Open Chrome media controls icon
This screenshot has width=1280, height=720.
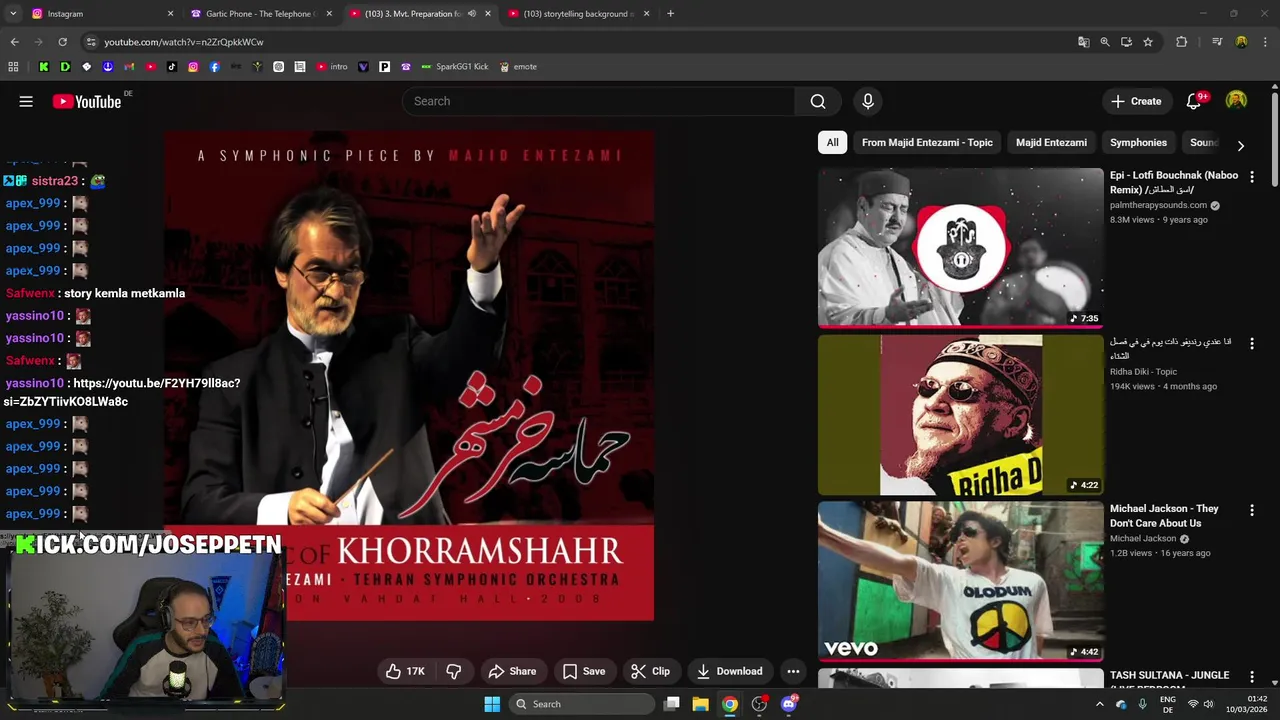[x=1217, y=42]
